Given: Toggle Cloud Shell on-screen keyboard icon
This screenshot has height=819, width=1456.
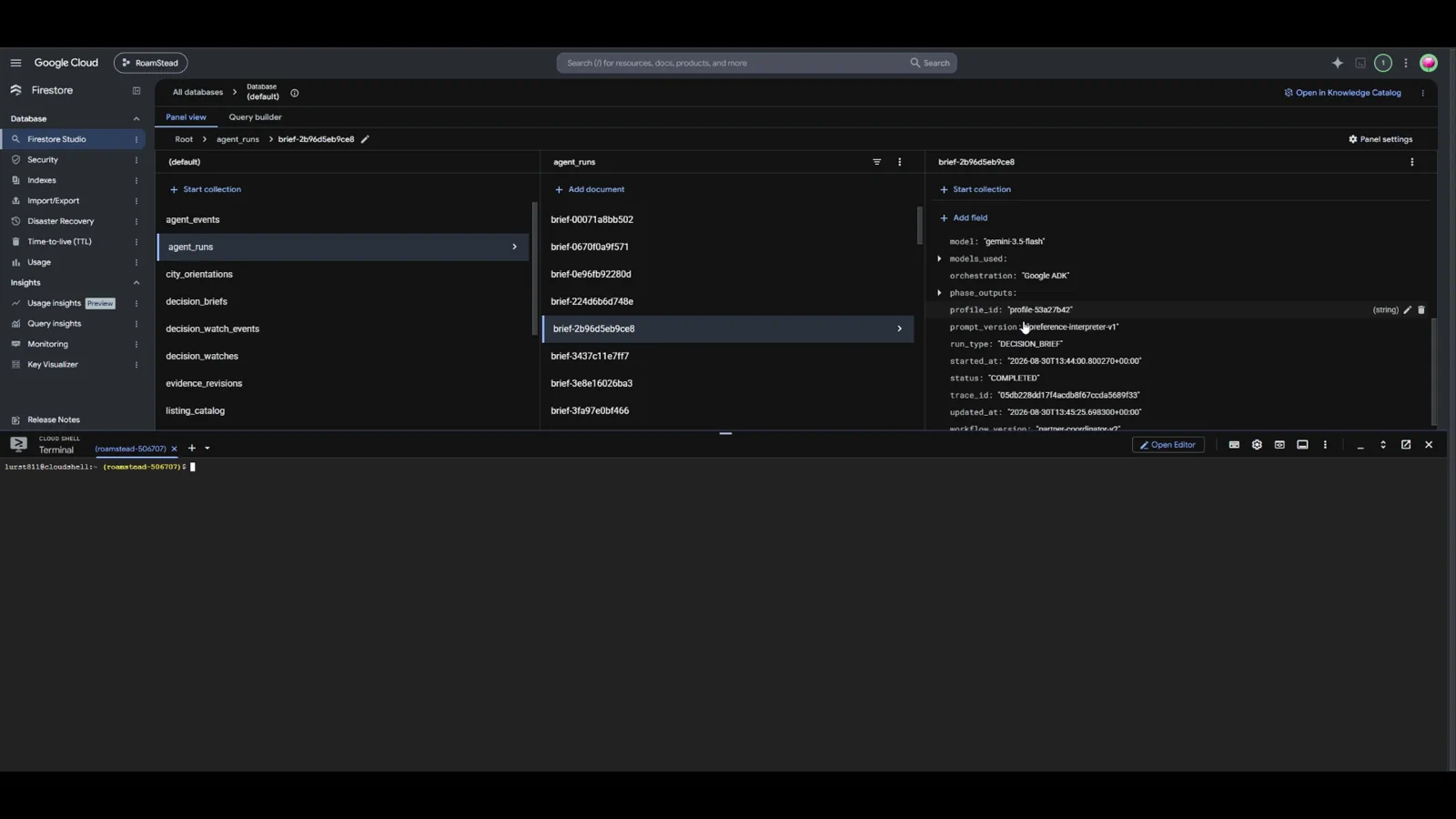Looking at the screenshot, I should point(1234,445).
